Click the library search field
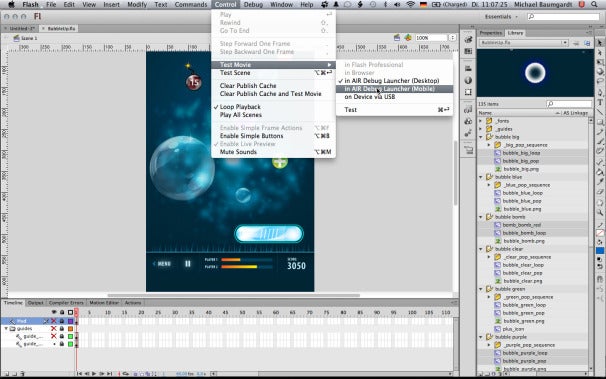 point(569,104)
